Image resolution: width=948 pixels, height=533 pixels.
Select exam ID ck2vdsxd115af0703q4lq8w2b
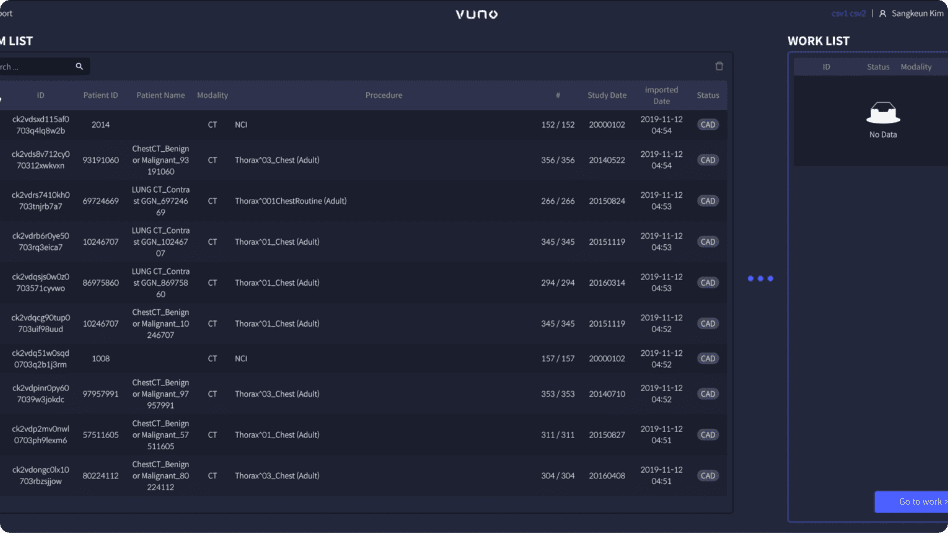click(41, 125)
